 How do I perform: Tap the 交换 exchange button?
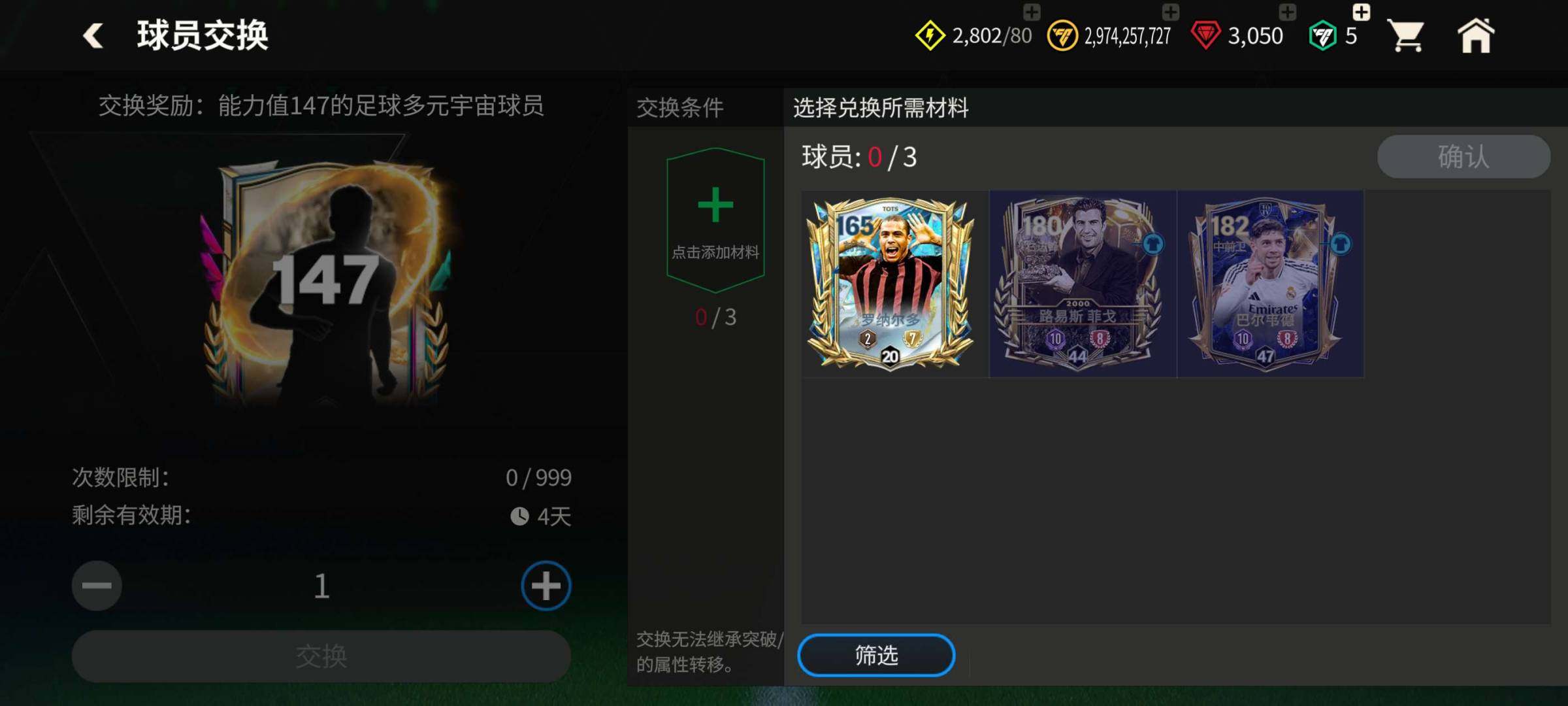[x=321, y=656]
